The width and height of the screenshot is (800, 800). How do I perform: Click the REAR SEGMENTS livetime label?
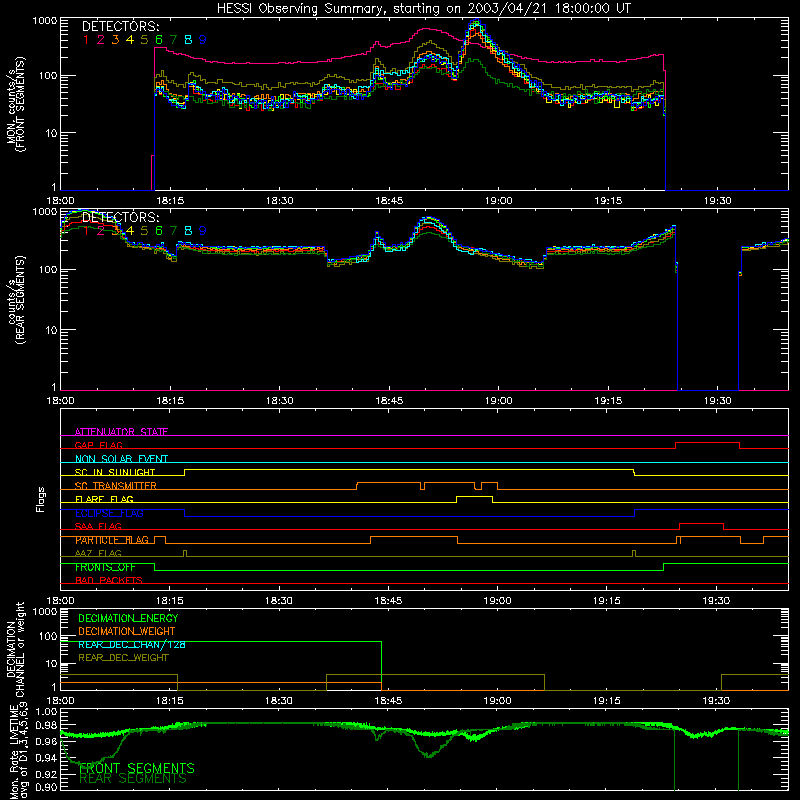tap(133, 779)
